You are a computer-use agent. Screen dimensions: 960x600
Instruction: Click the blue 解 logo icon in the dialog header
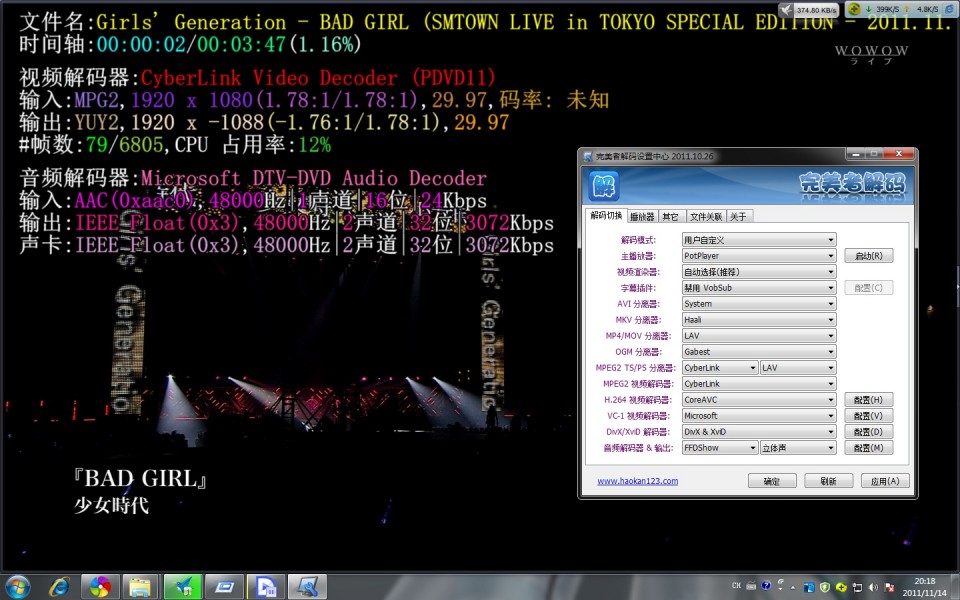click(x=604, y=185)
